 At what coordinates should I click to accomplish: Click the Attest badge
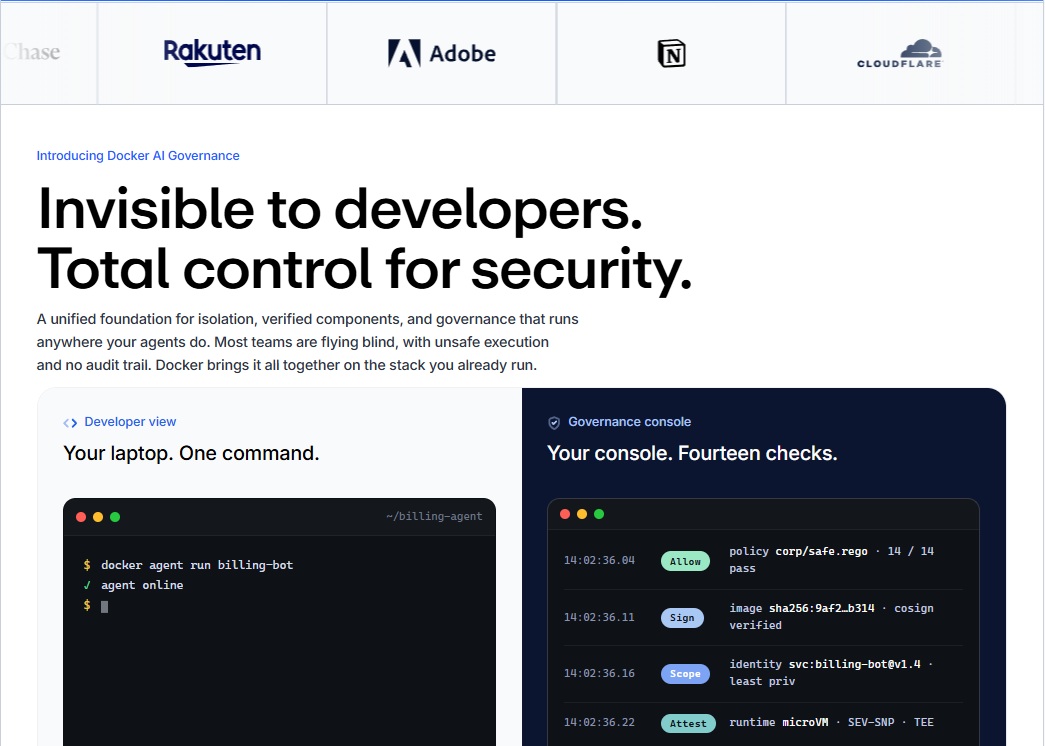tap(688, 723)
